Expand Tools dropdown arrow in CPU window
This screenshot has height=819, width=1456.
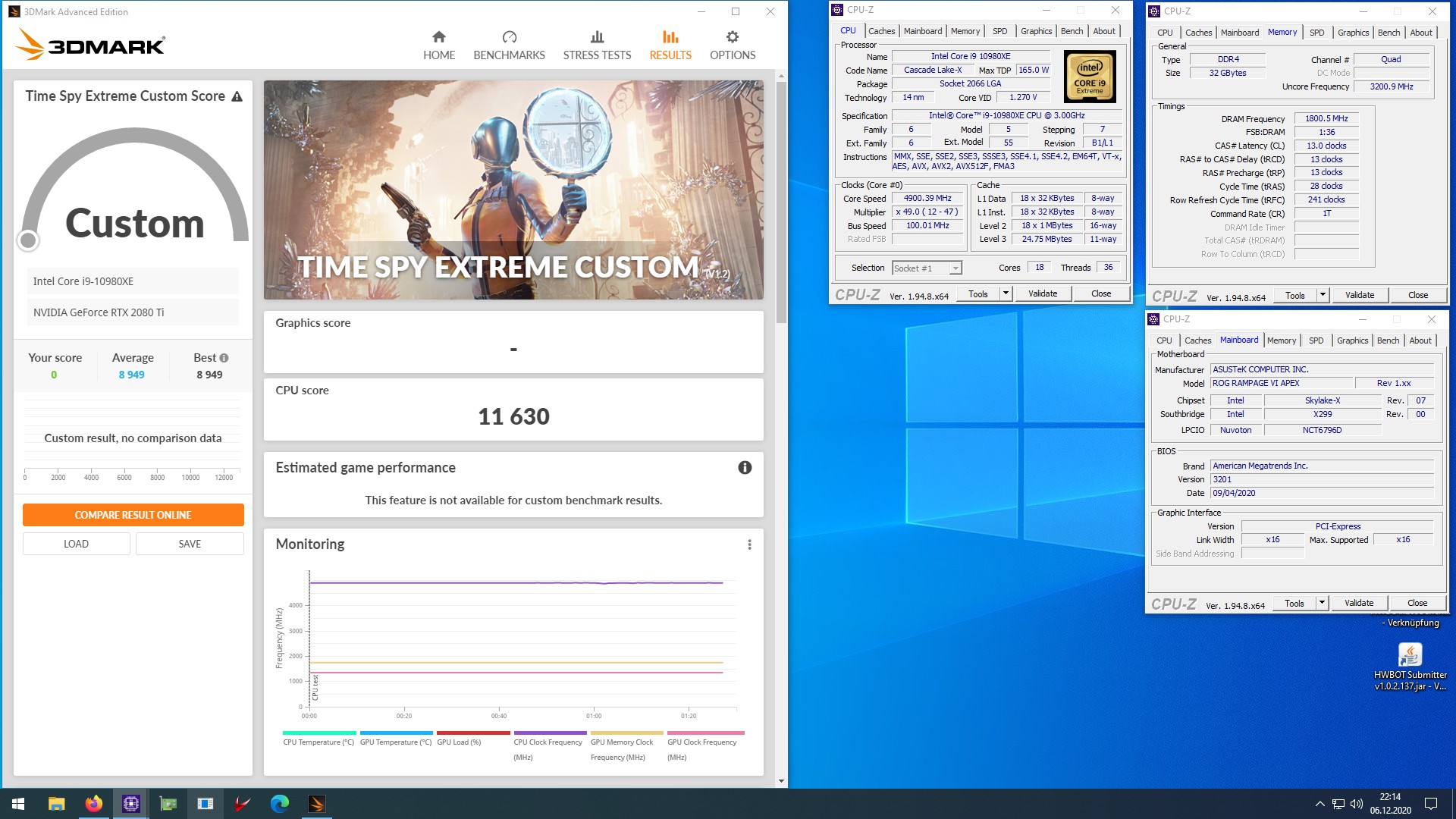coord(1006,293)
